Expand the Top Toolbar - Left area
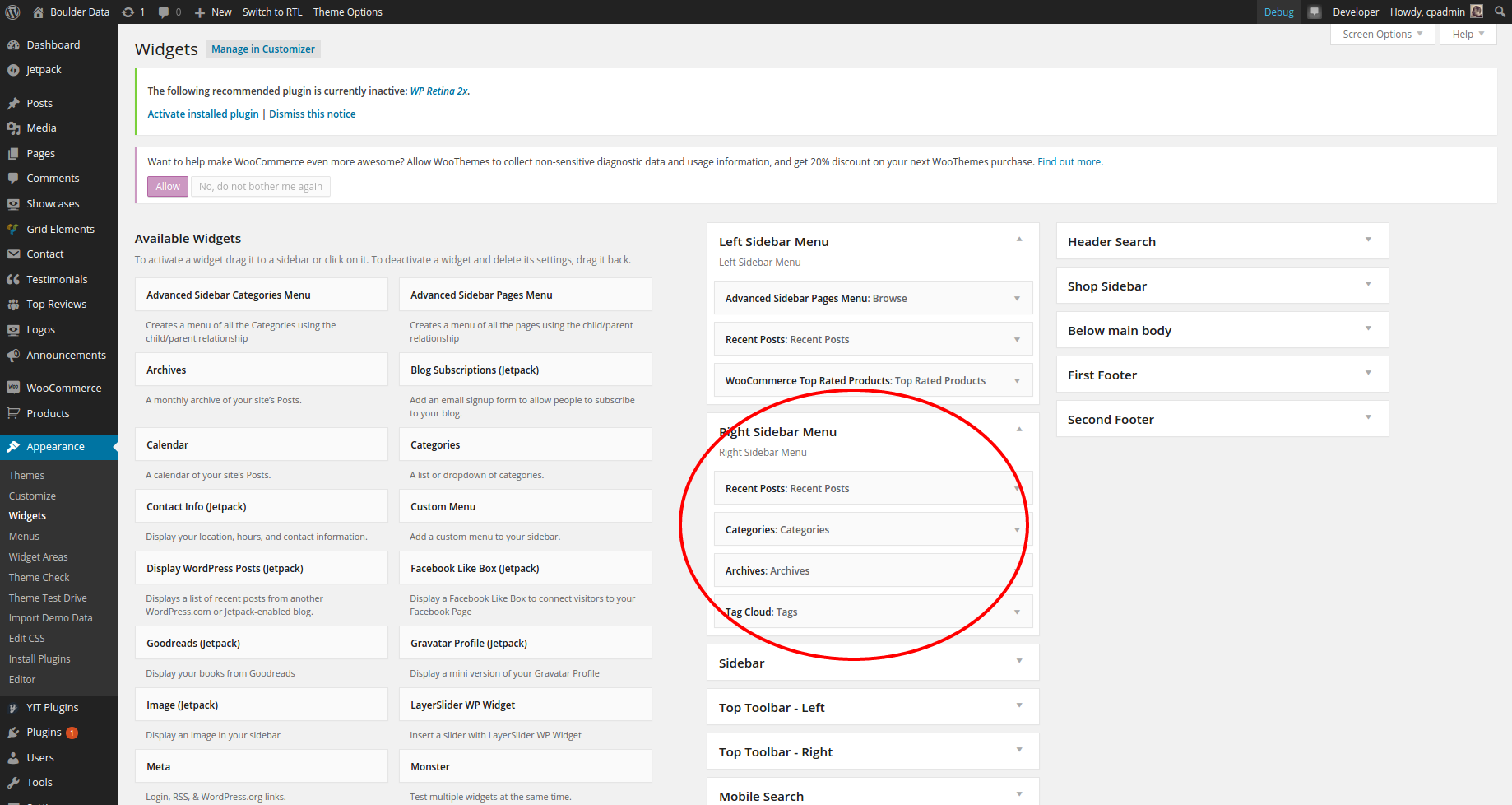Image resolution: width=1512 pixels, height=805 pixels. click(x=1019, y=705)
